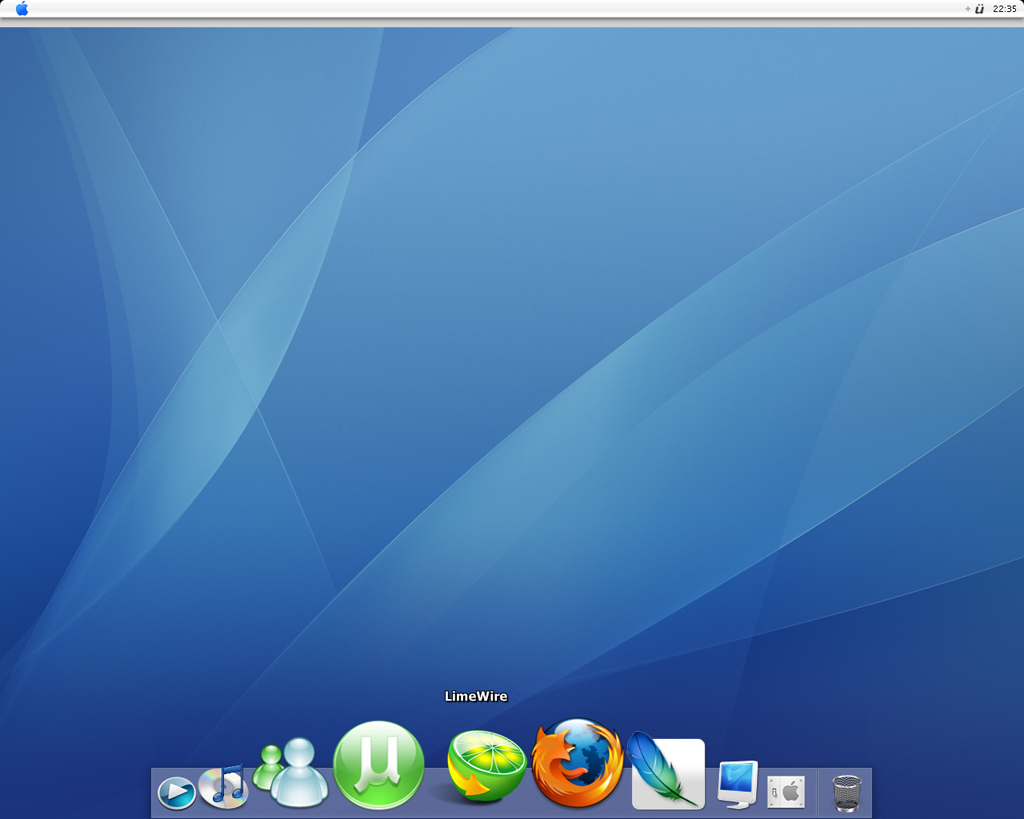Open Photoshop feather icon in dock
Viewport: 1024px width, 819px height.
coord(667,771)
